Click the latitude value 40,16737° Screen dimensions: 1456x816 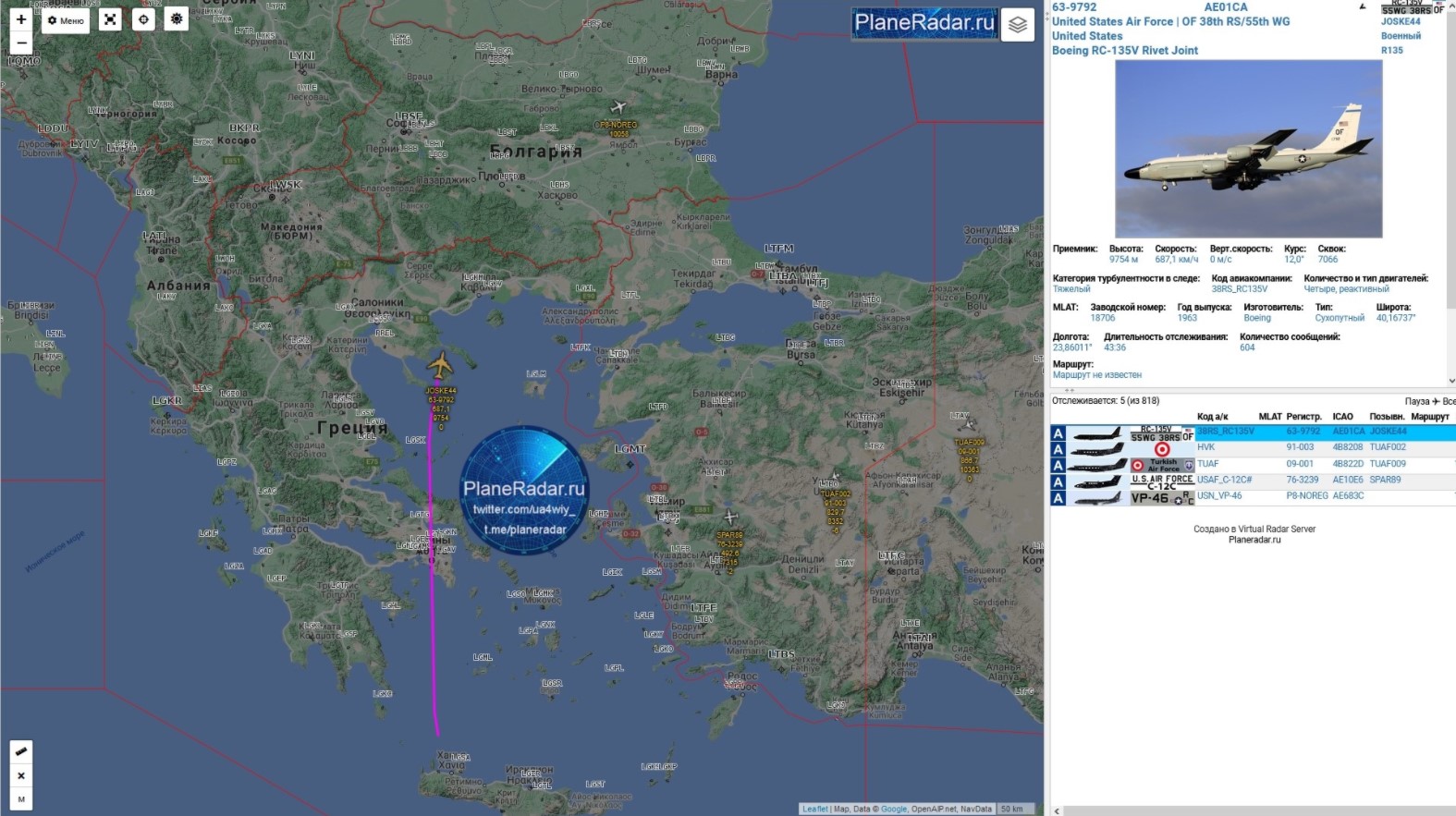pos(1396,318)
